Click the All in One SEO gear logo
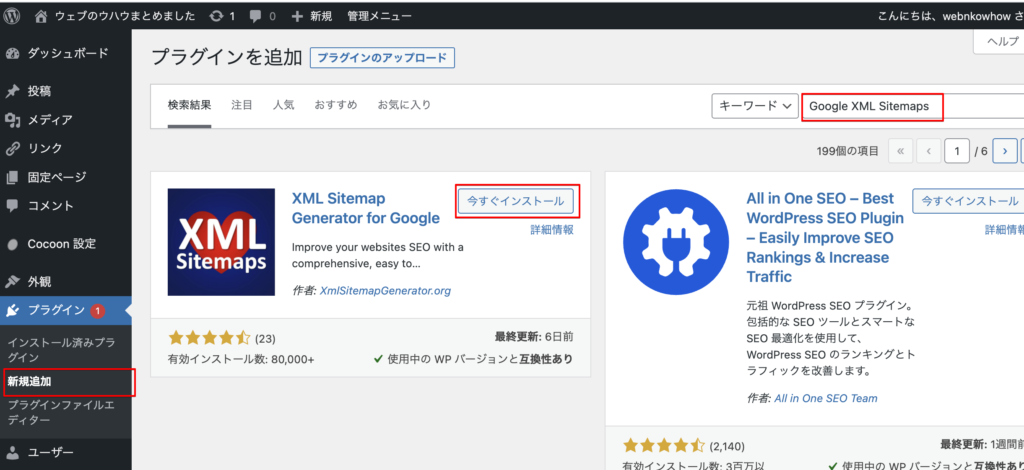This screenshot has width=1024, height=470. [x=676, y=243]
